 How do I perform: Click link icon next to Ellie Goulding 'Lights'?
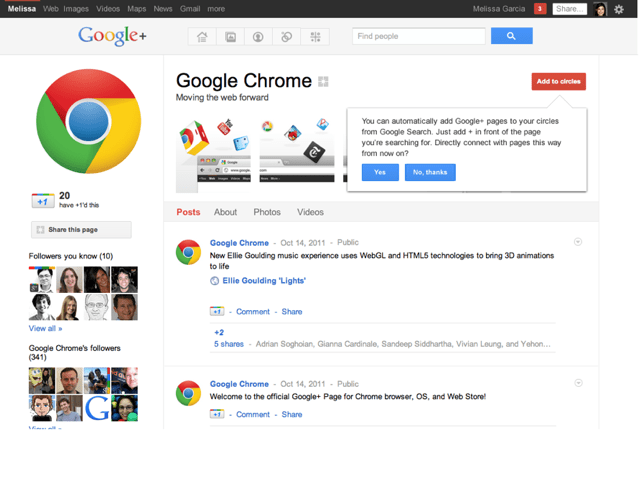tap(214, 281)
